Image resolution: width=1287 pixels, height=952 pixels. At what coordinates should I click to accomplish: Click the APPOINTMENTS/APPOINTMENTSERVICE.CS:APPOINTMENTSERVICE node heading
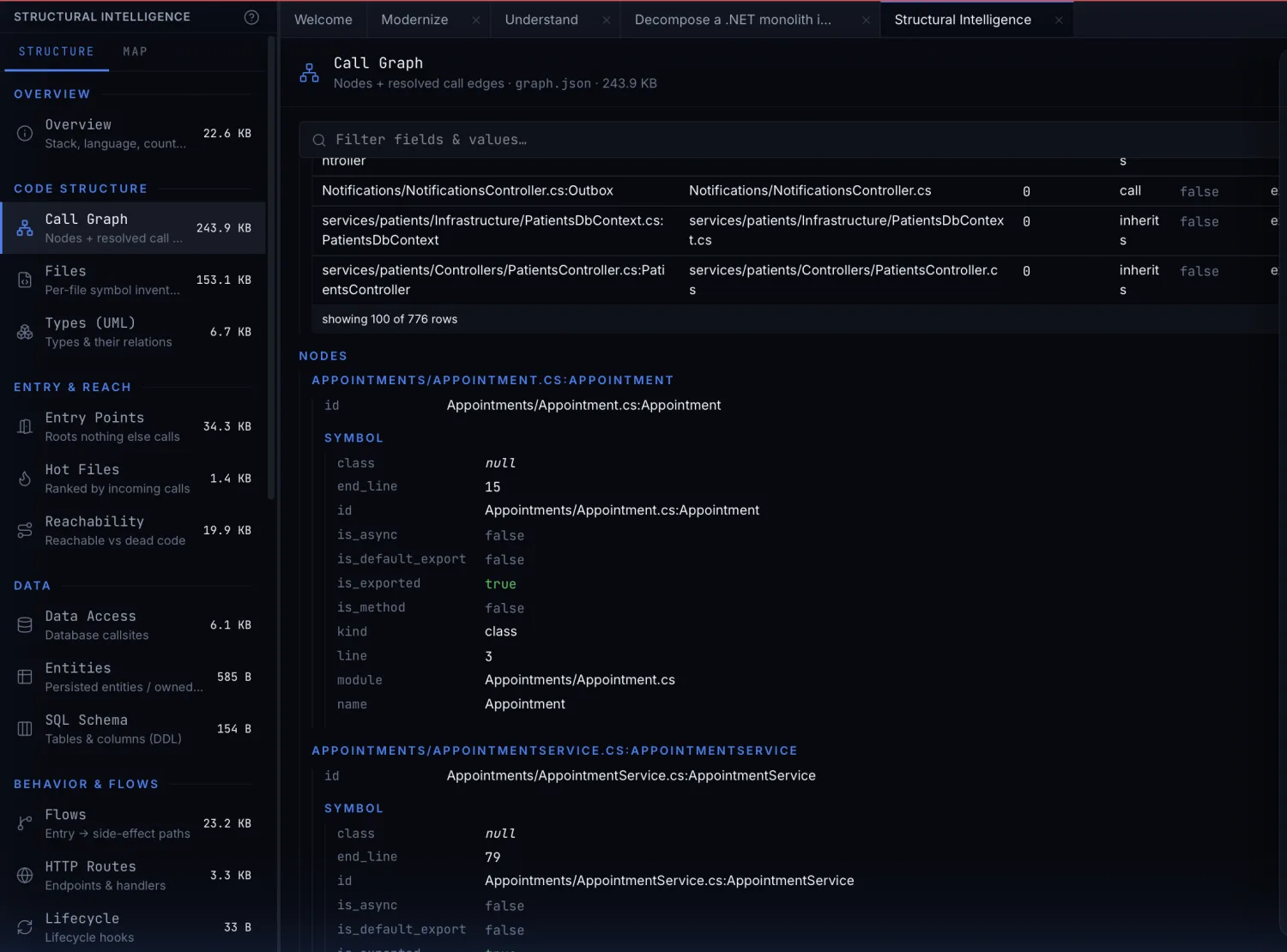[x=554, y=750]
